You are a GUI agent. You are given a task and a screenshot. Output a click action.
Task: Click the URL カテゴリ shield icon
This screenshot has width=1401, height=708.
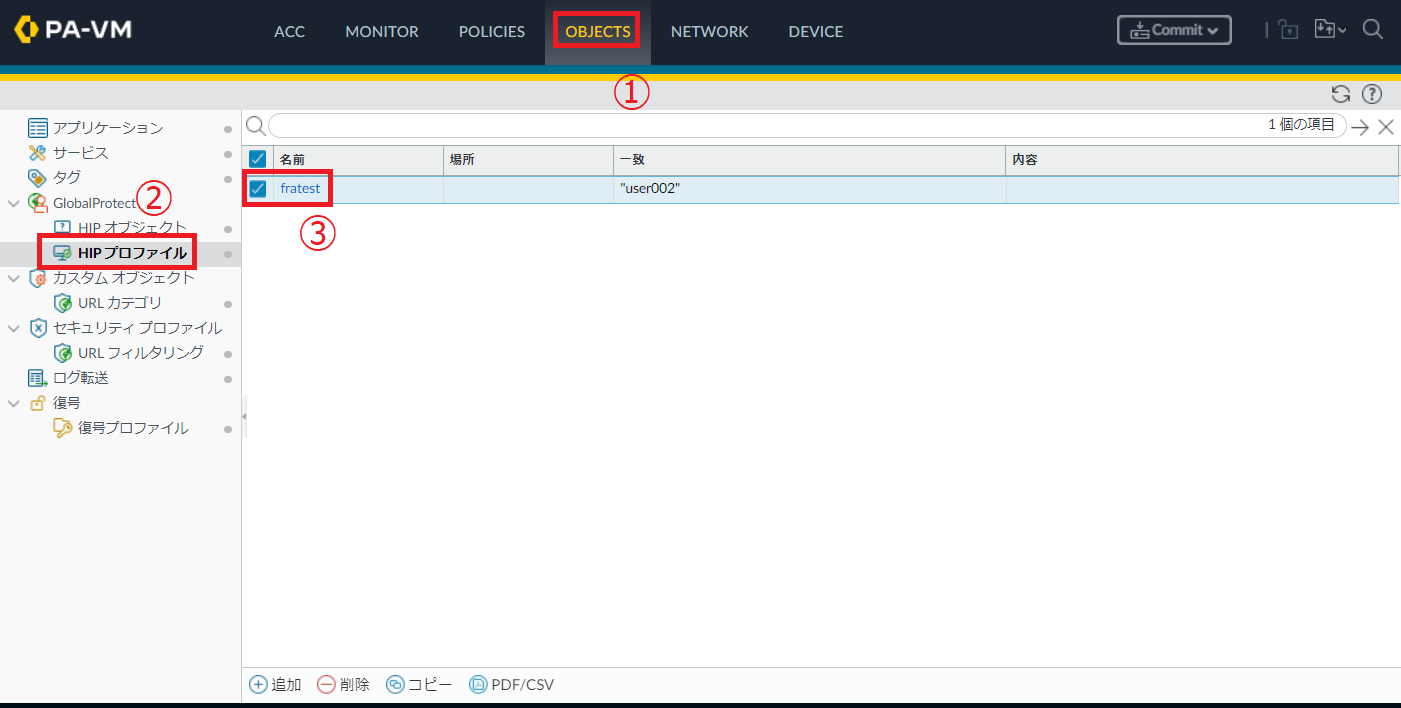tap(63, 303)
